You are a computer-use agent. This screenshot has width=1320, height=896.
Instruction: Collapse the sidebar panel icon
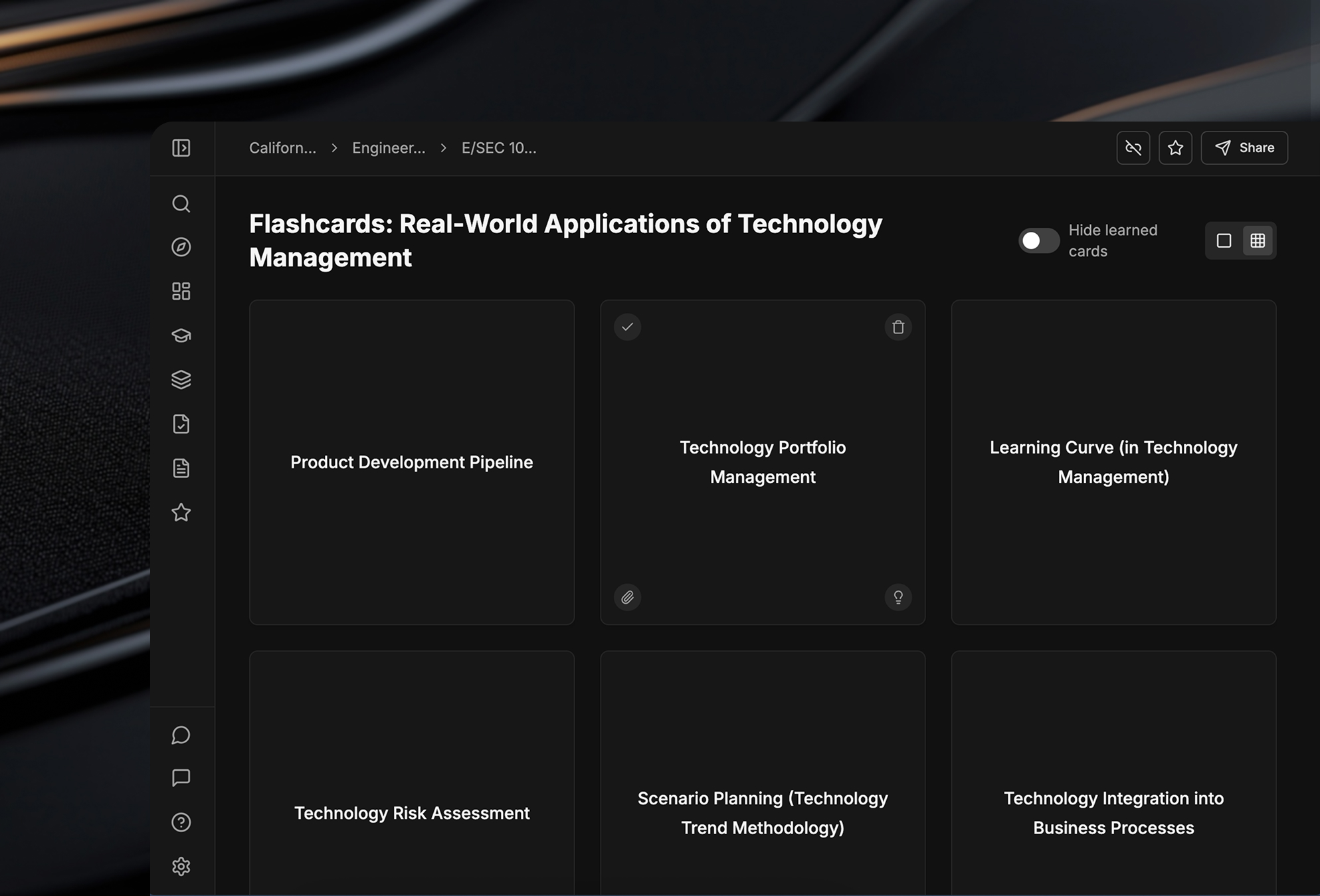[x=181, y=147]
